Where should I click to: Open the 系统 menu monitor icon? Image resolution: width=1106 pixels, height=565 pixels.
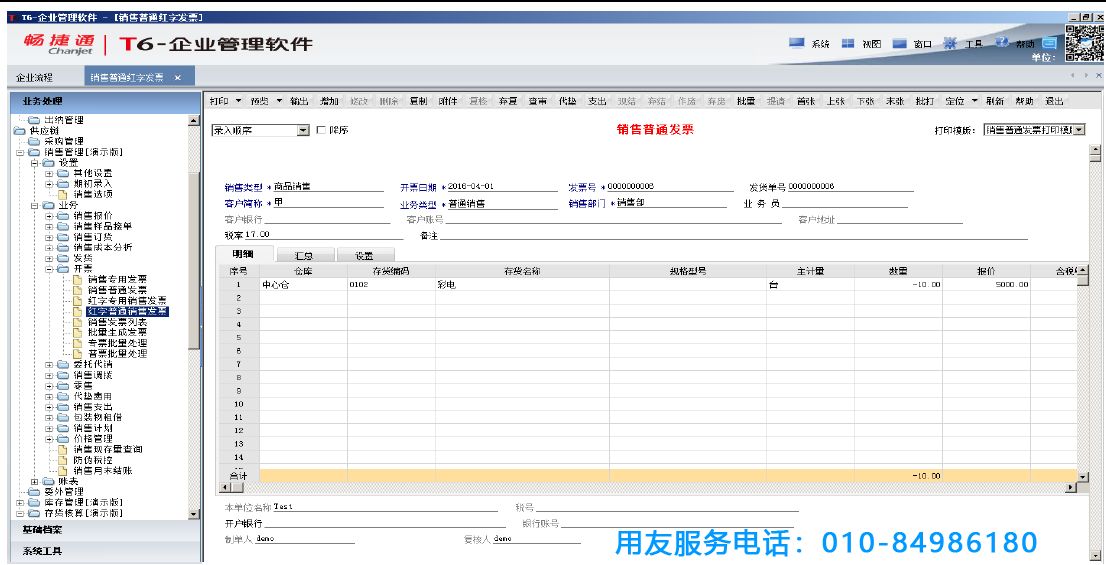pos(797,43)
